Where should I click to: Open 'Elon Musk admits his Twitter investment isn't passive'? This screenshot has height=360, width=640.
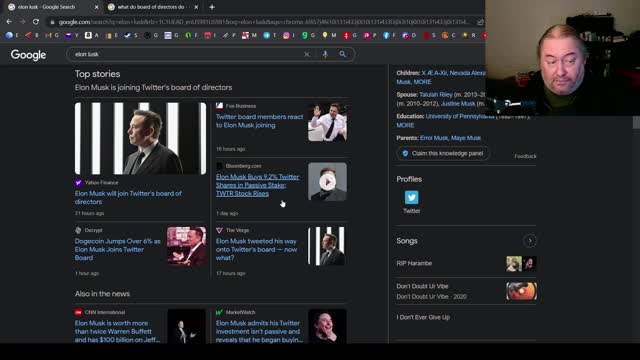click(259, 331)
